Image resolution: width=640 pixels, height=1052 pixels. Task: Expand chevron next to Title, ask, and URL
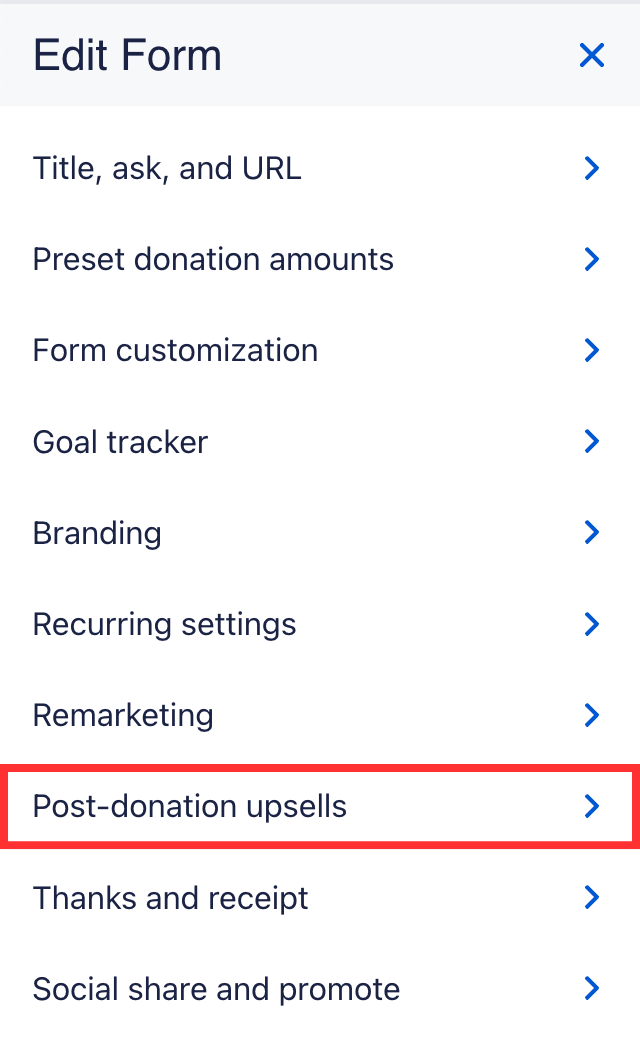(592, 168)
